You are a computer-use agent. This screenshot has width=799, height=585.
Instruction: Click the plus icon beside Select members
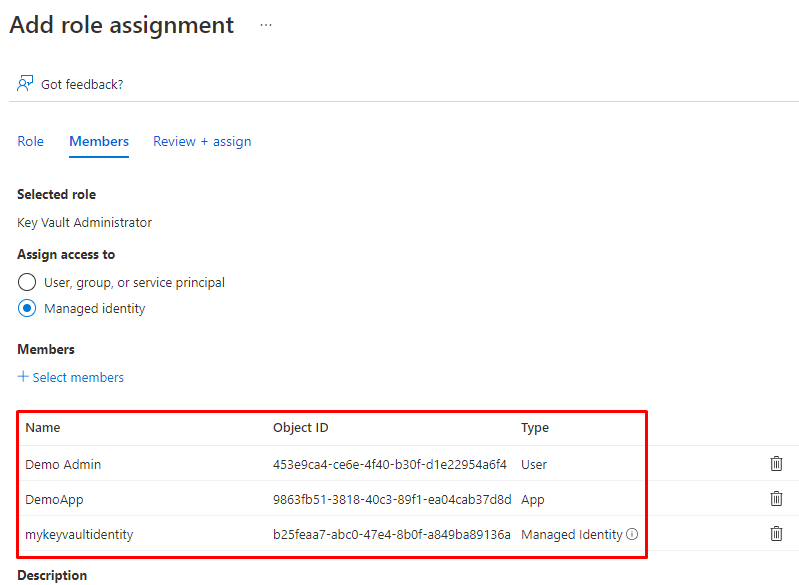(x=23, y=377)
